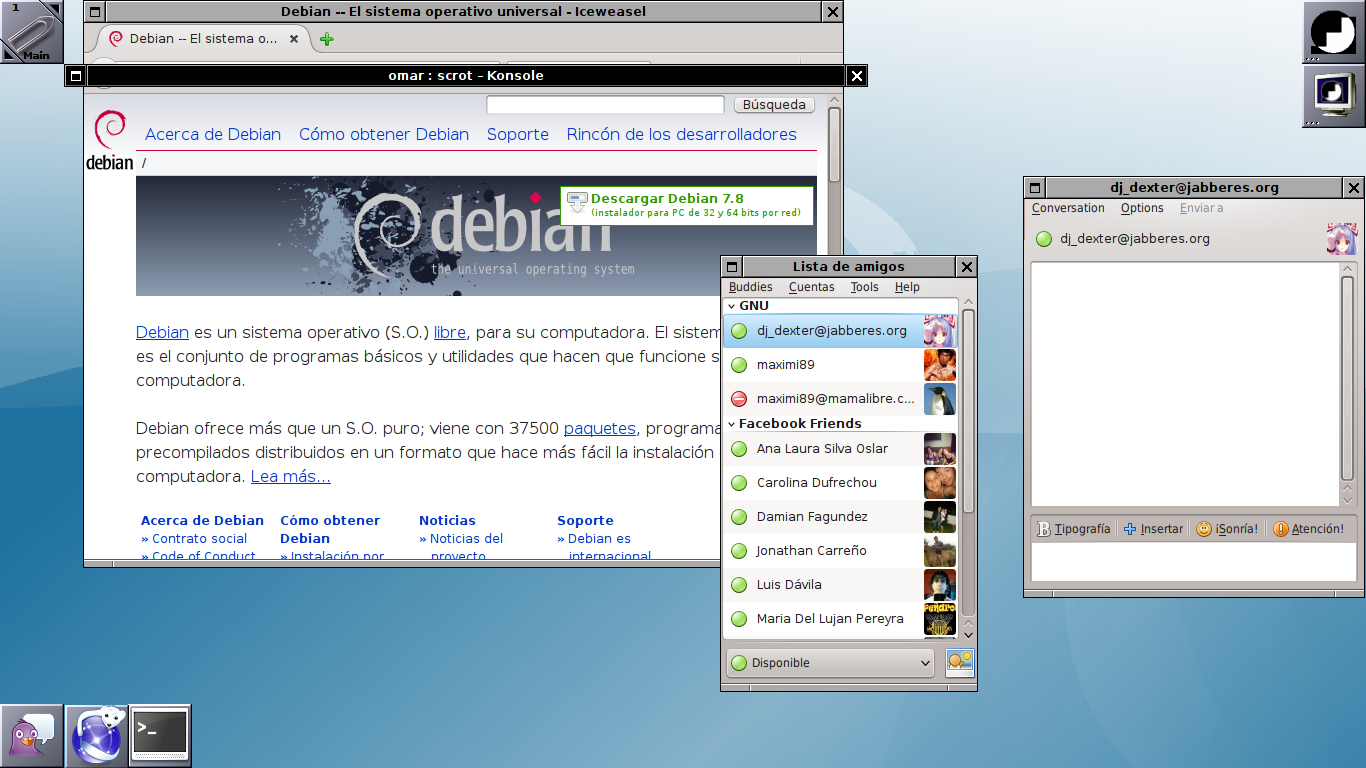
Task: Click the libre hyperlink in the paragraph
Action: click(450, 333)
